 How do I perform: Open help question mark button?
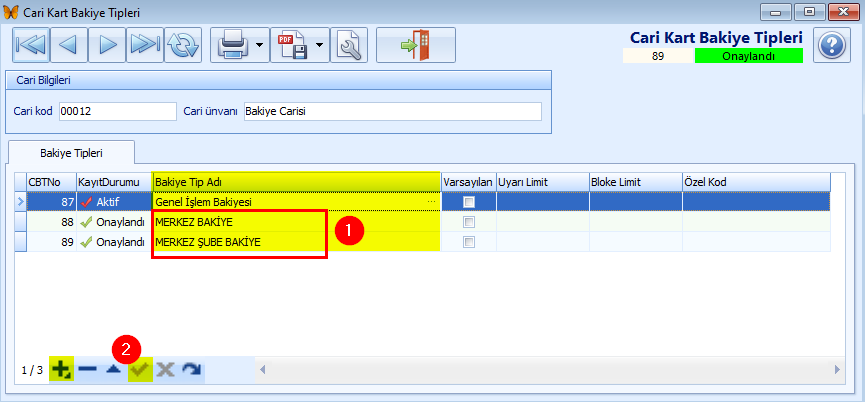click(x=831, y=46)
